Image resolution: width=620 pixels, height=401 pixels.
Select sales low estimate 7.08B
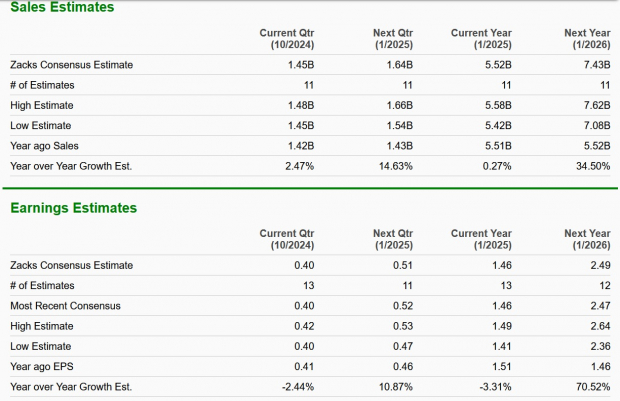[x=597, y=125]
